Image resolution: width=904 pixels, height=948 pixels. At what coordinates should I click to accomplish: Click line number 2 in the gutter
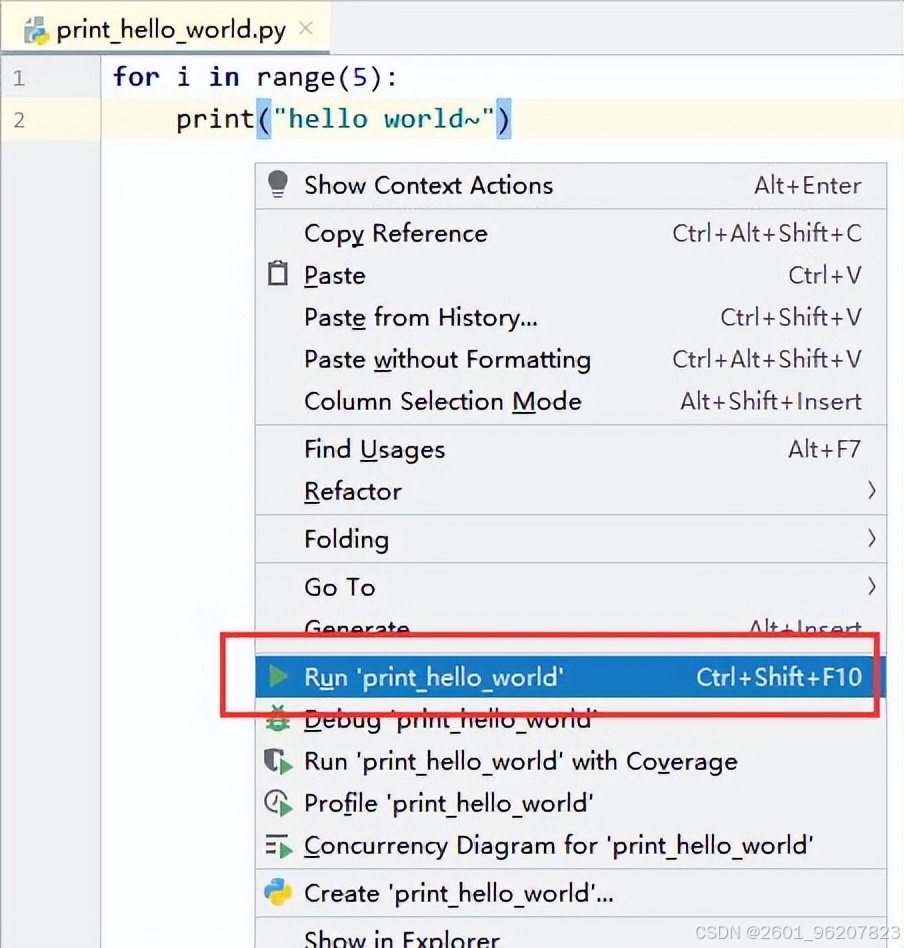[x=19, y=120]
